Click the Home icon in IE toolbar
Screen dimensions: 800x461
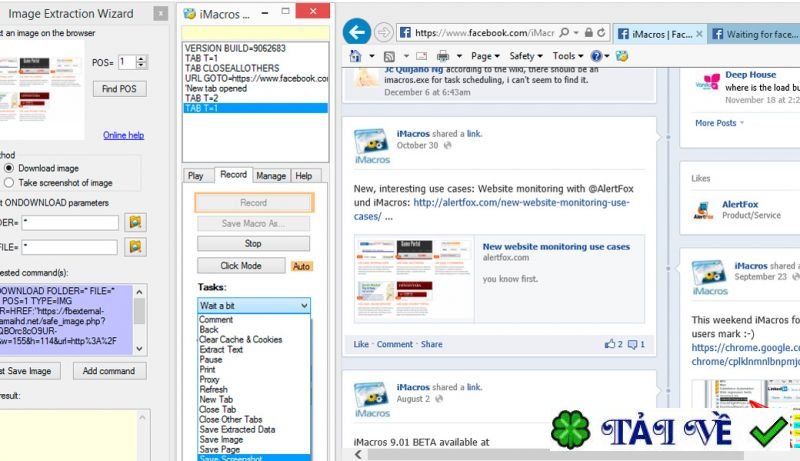(x=356, y=56)
